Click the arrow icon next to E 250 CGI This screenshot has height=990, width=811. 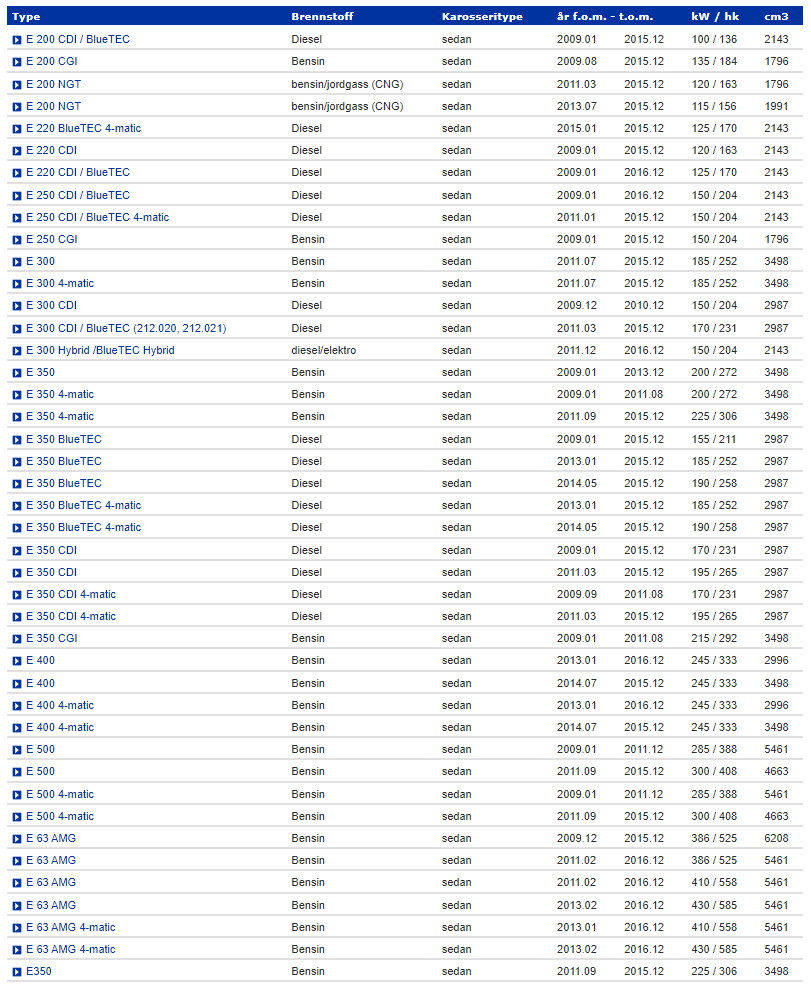coord(17,240)
